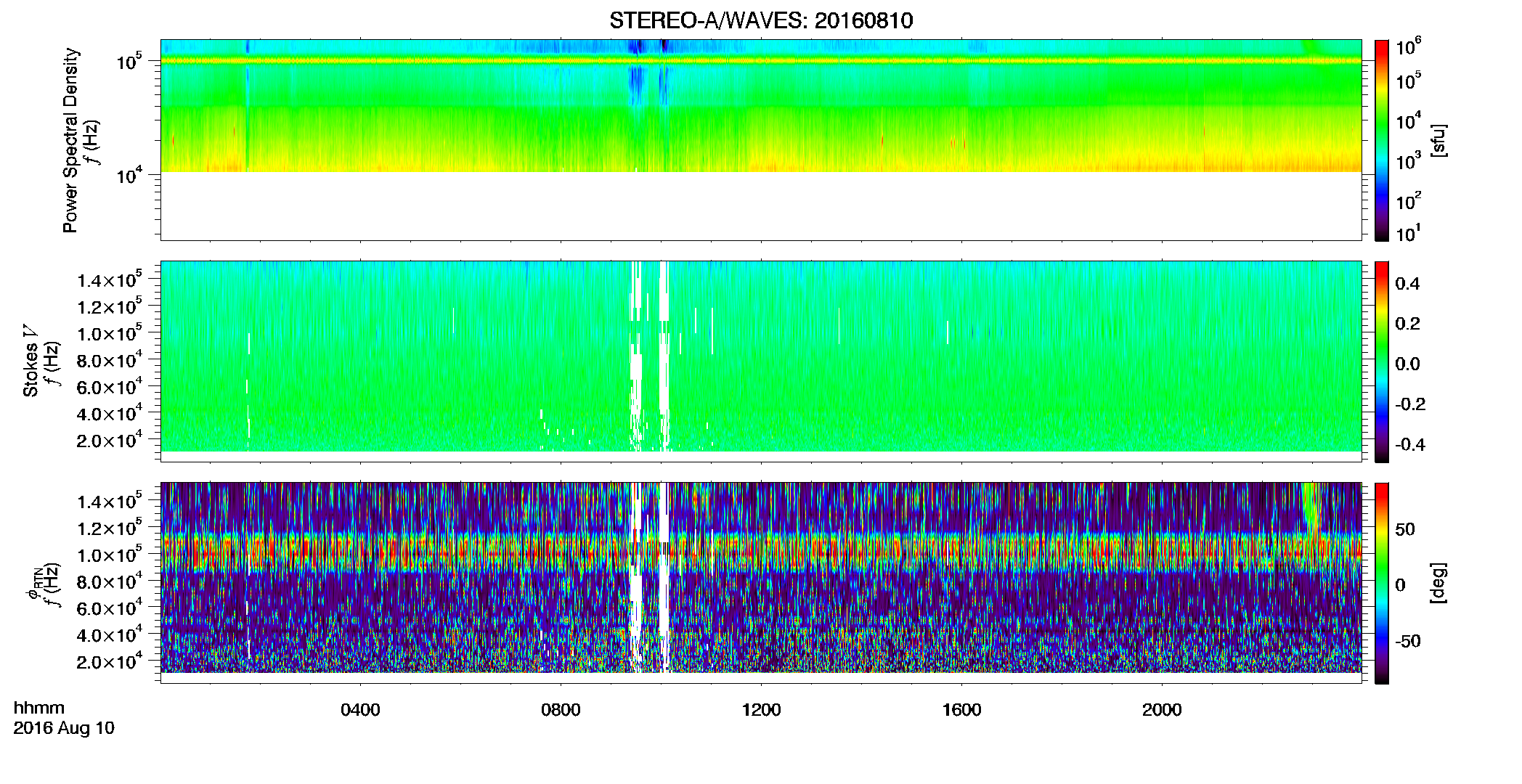Click the hhmm time format label
The height and width of the screenshot is (784, 1522).
pyautogui.click(x=39, y=708)
